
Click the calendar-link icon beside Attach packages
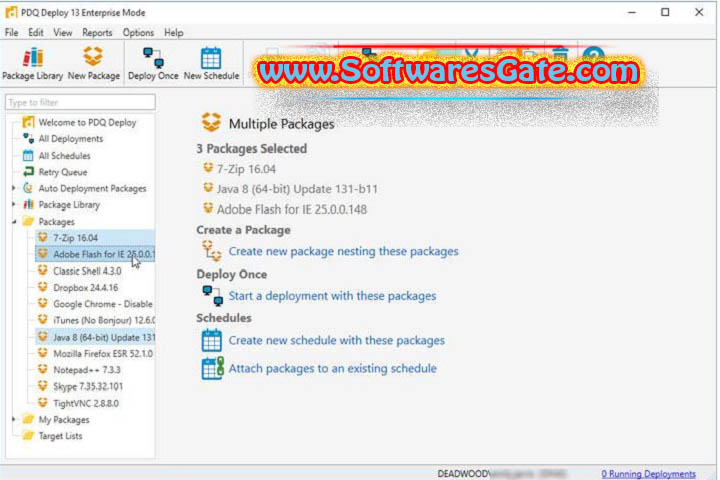coord(212,368)
